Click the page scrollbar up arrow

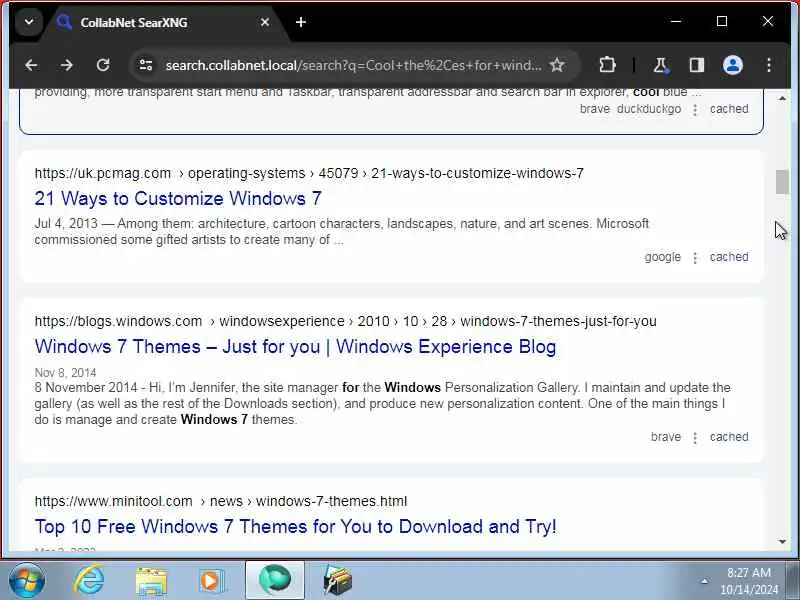tap(782, 98)
